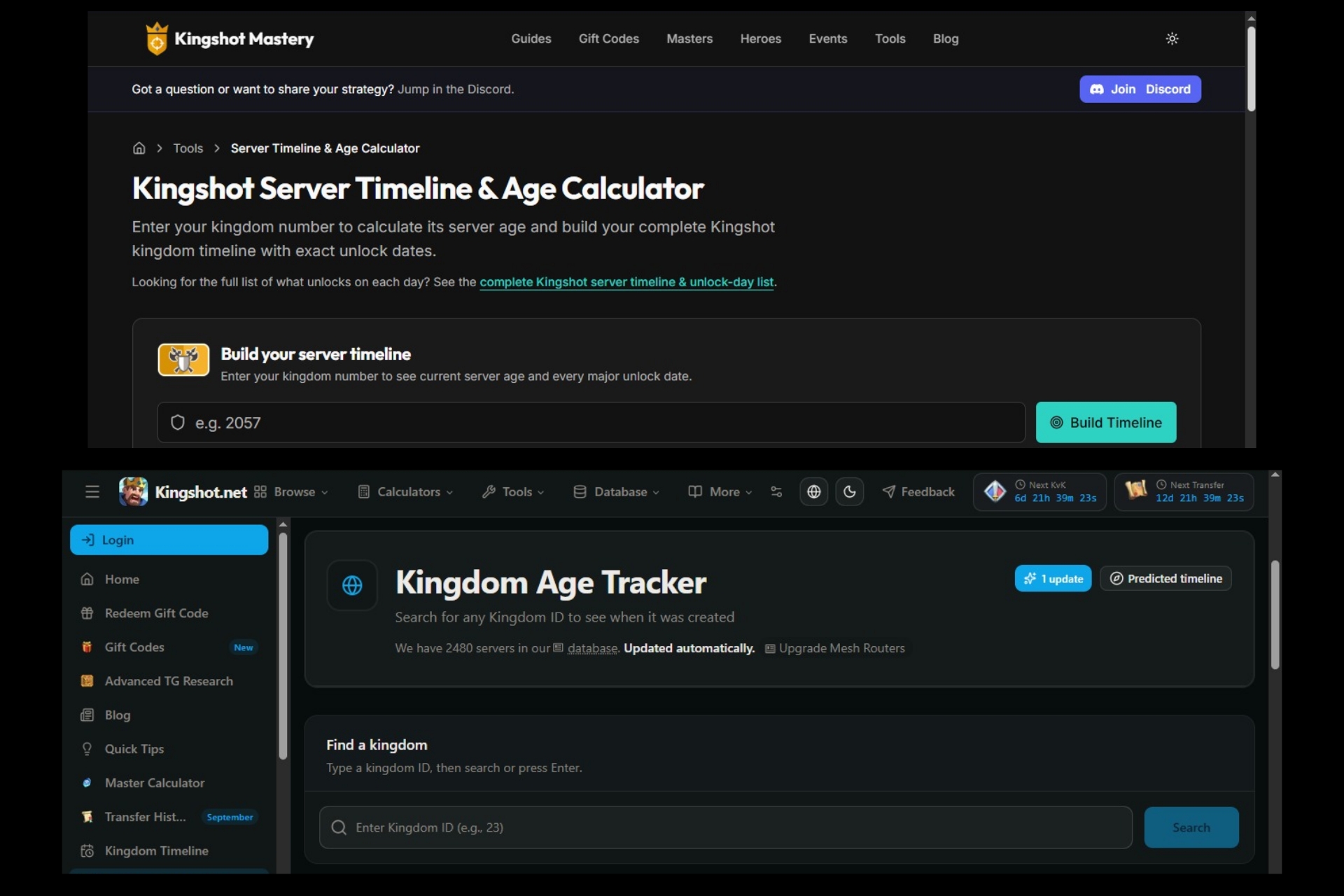Image resolution: width=1344 pixels, height=896 pixels.
Task: Click the sidebar scroll-up arrow
Action: point(283,524)
